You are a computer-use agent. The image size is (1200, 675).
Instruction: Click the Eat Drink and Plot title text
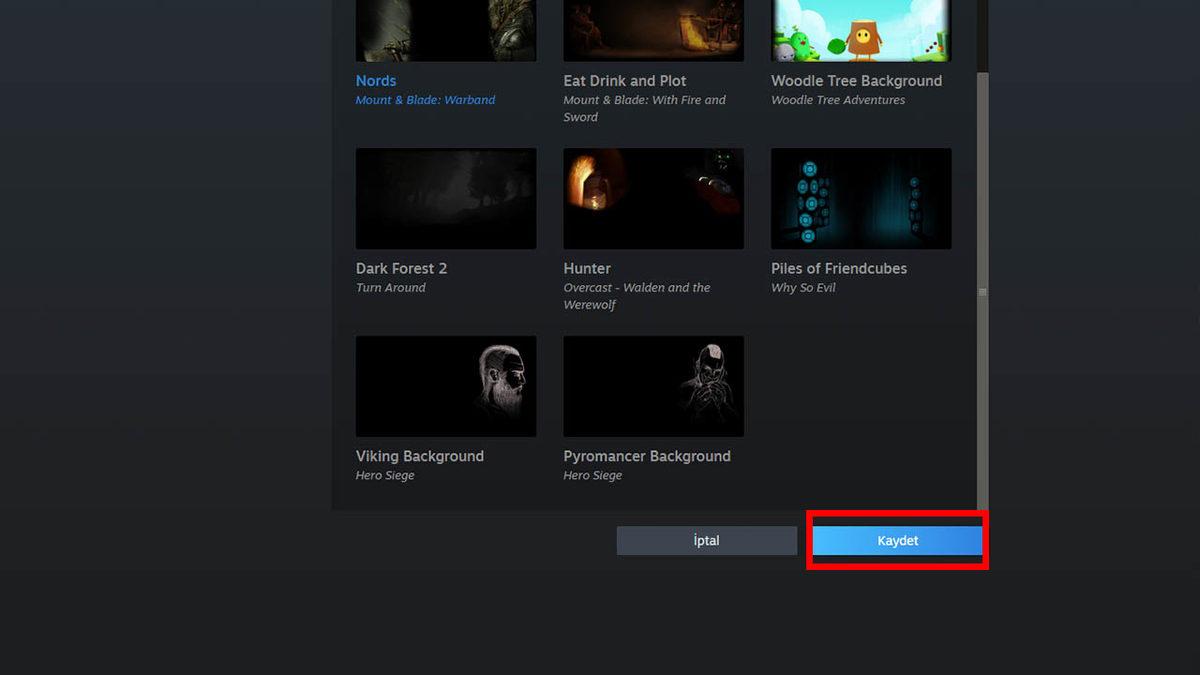coord(624,81)
